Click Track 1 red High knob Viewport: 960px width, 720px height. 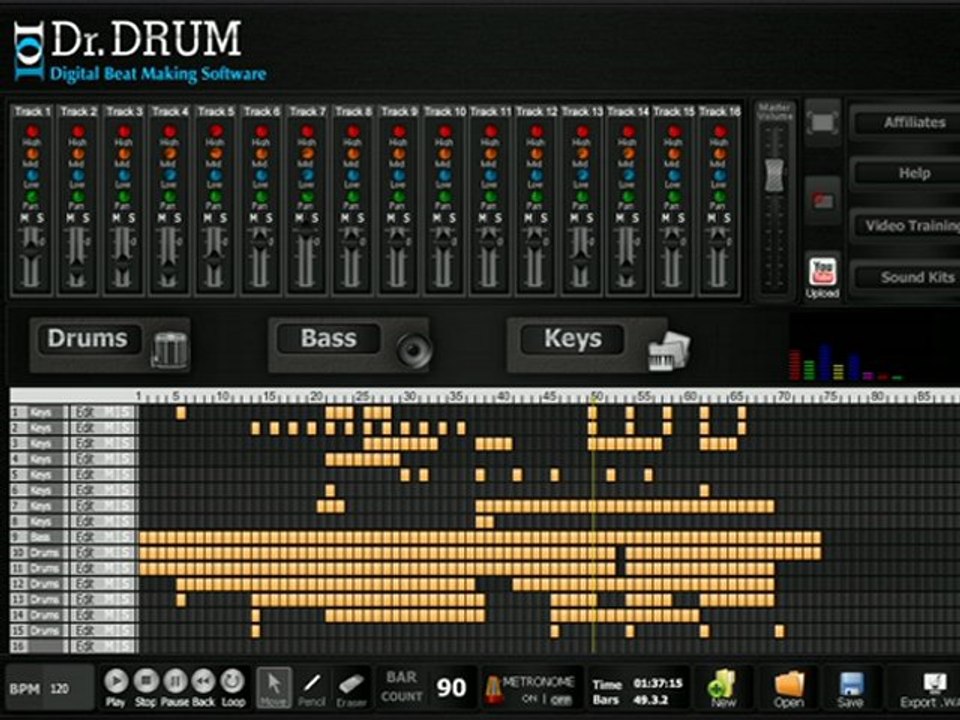click(x=32, y=132)
